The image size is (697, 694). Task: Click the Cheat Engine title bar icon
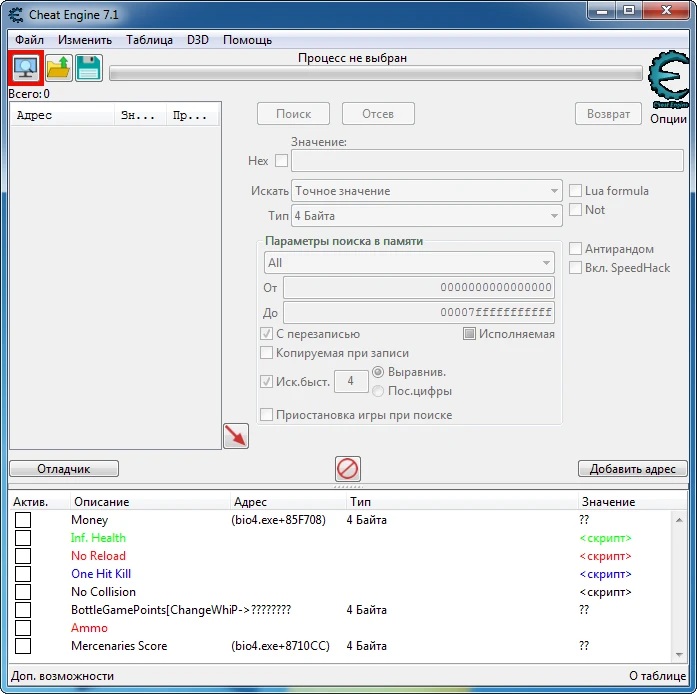16,15
